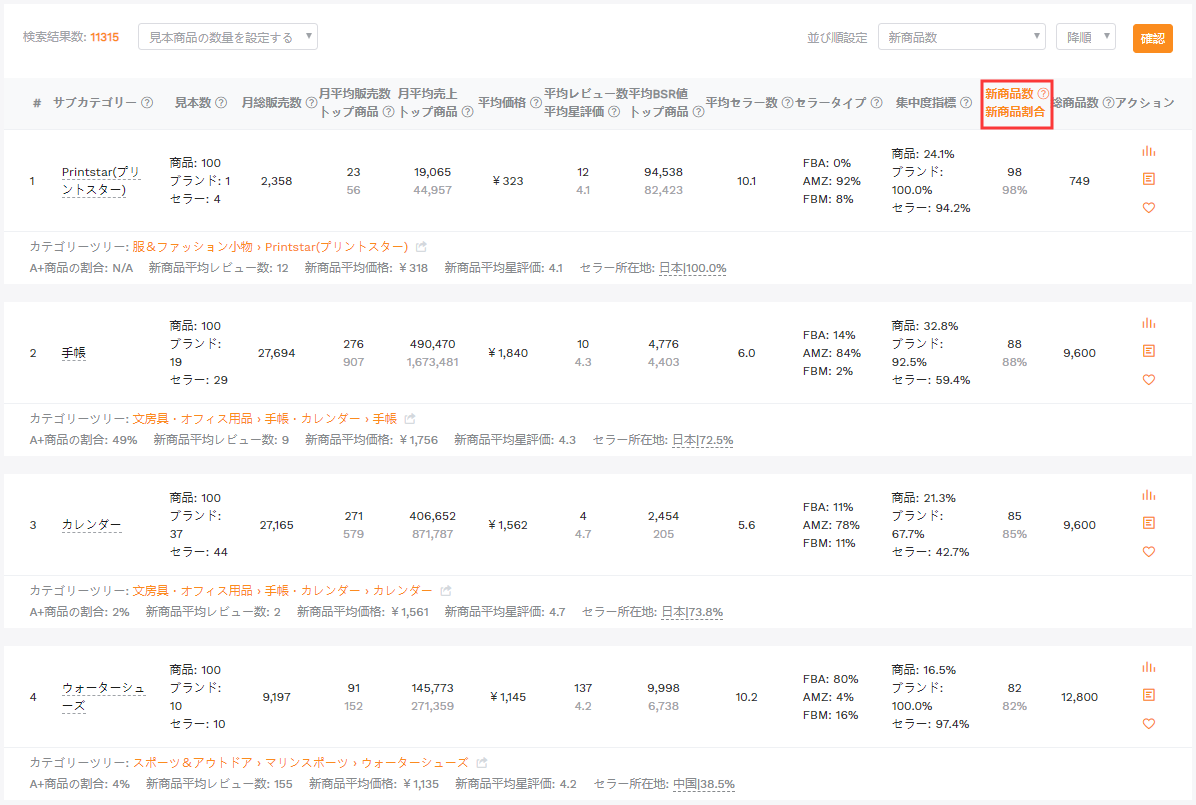1196x805 pixels.
Task: Open bar chart icon for ウォーターシューズ row
Action: [x=1148, y=667]
